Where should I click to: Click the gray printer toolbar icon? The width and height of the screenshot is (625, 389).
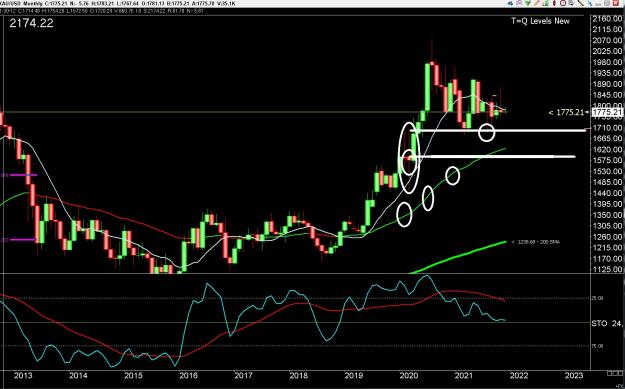tap(571, 3)
